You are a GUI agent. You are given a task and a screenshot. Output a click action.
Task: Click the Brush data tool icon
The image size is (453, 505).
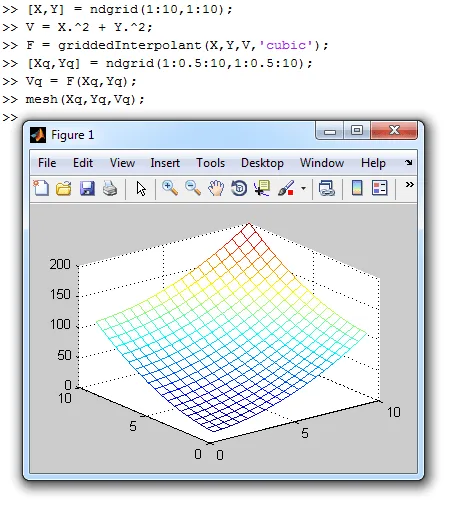pyautogui.click(x=286, y=188)
